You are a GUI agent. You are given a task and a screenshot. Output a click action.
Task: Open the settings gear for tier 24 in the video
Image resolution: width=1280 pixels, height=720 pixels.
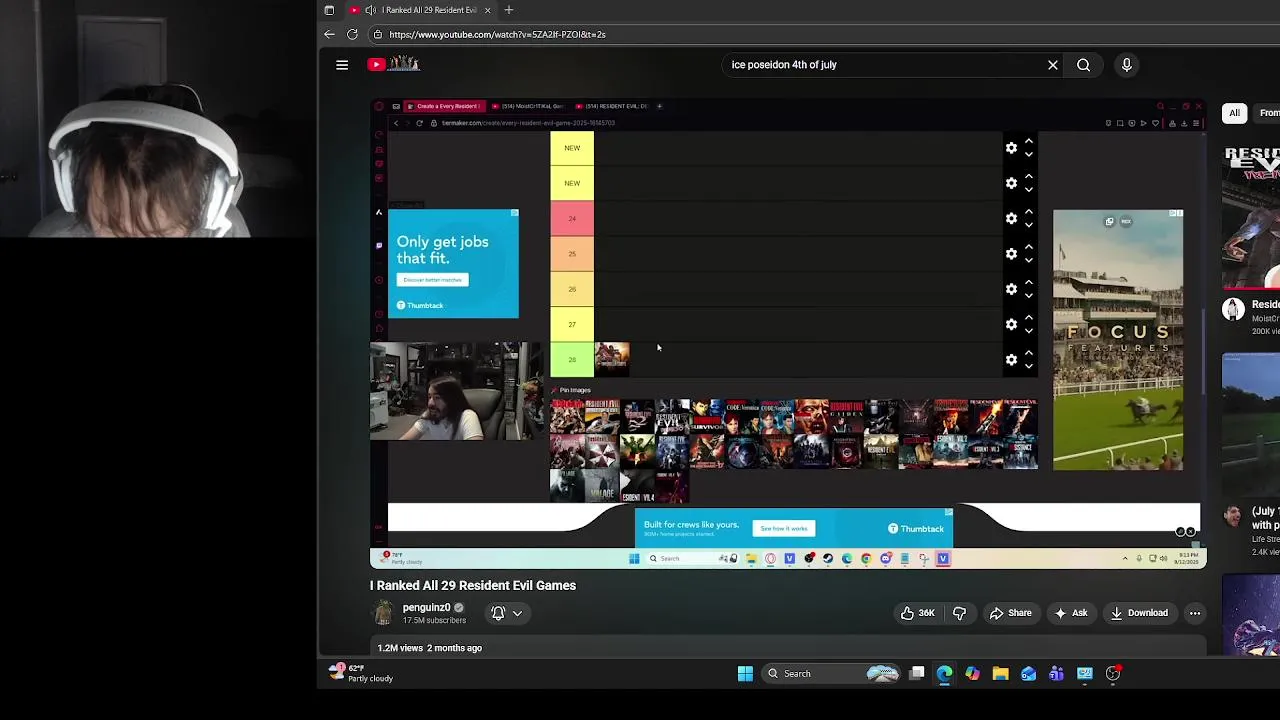pyautogui.click(x=1011, y=219)
